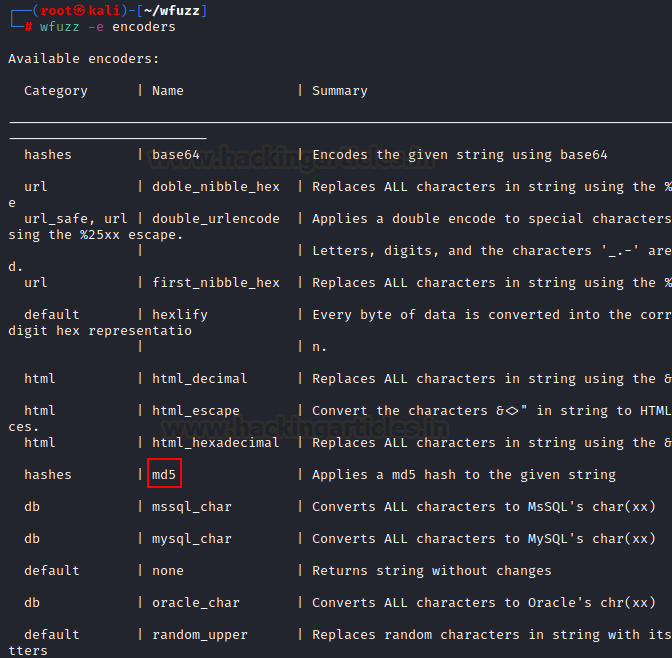Click the Category column header

tap(56, 91)
